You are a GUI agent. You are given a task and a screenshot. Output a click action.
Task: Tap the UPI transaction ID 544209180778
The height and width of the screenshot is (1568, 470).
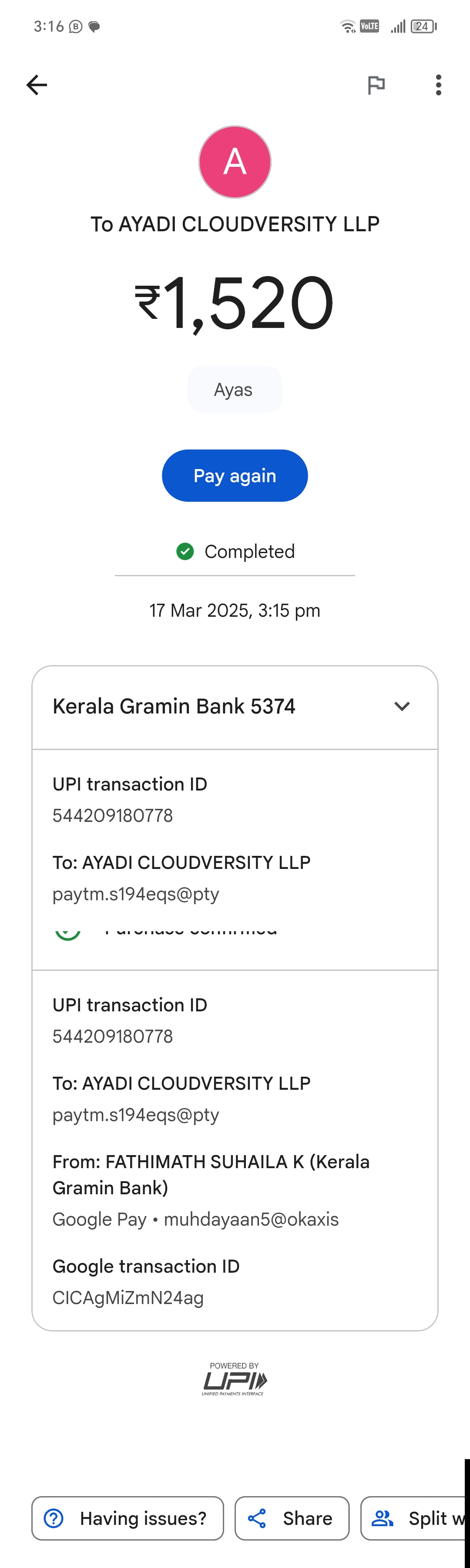[112, 816]
